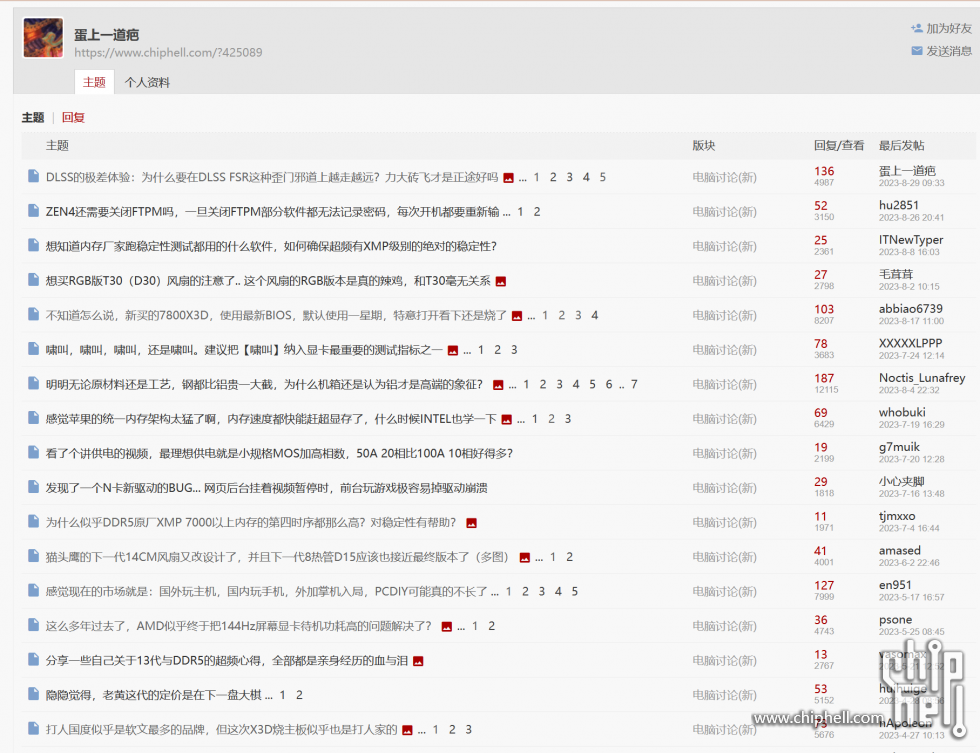Go to page 3 of 打人国度 thread
Image resolution: width=980 pixels, height=753 pixels.
pos(468,729)
